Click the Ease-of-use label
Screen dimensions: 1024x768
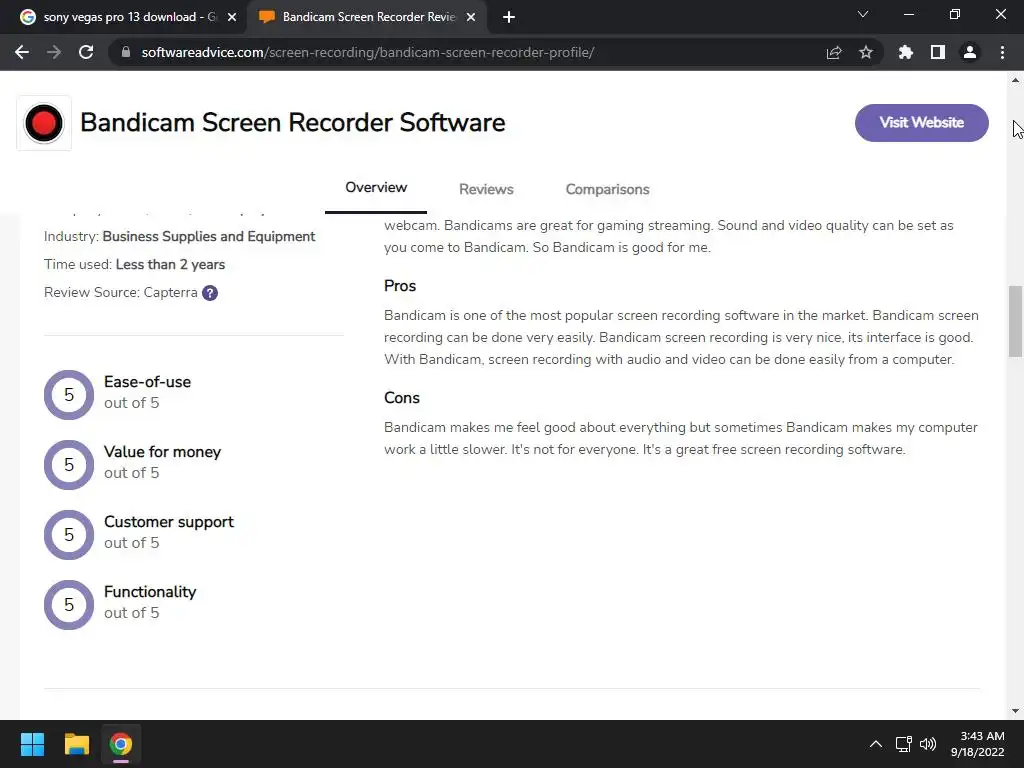[148, 382]
